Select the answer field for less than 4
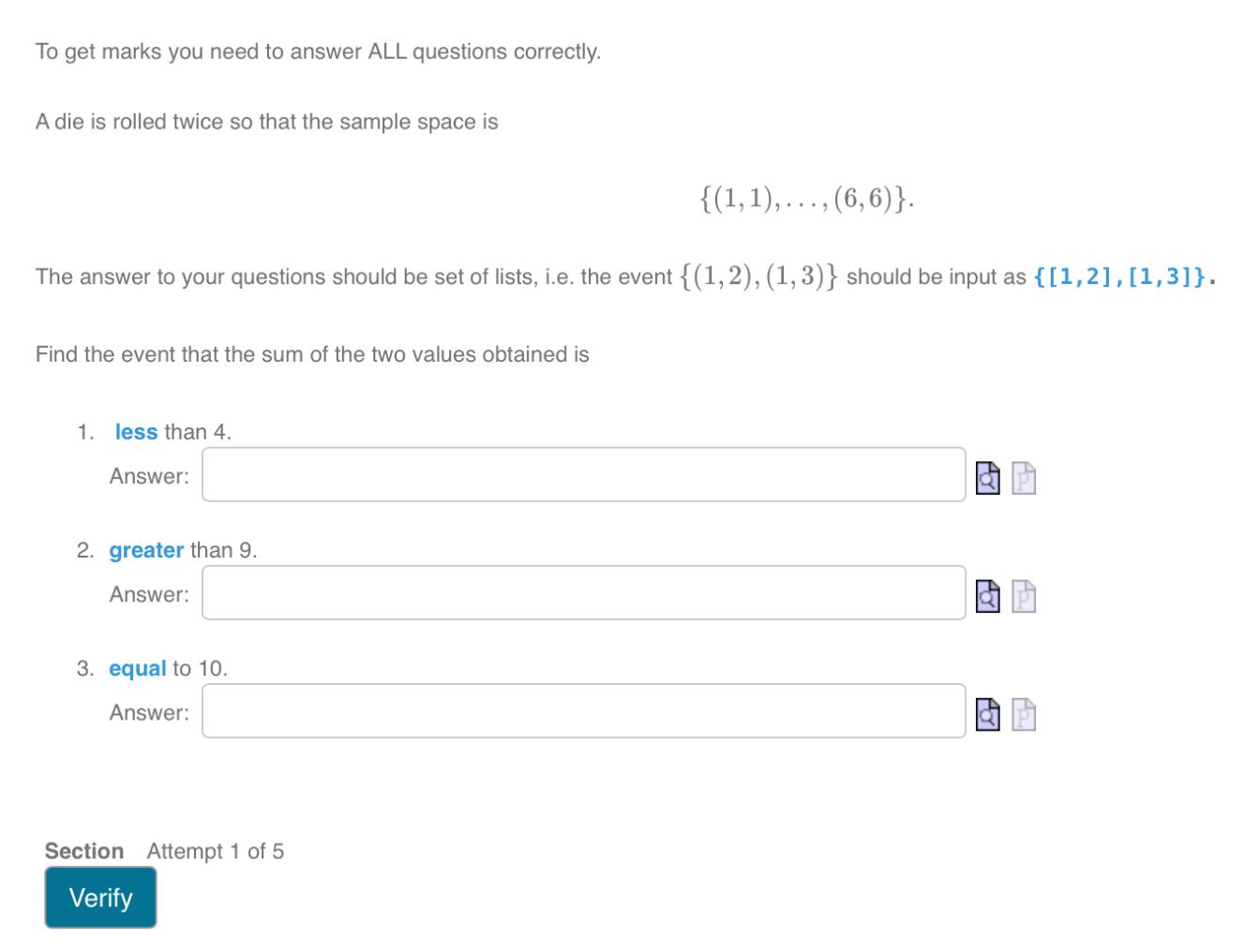Image resolution: width=1244 pixels, height=952 pixels. [581, 476]
